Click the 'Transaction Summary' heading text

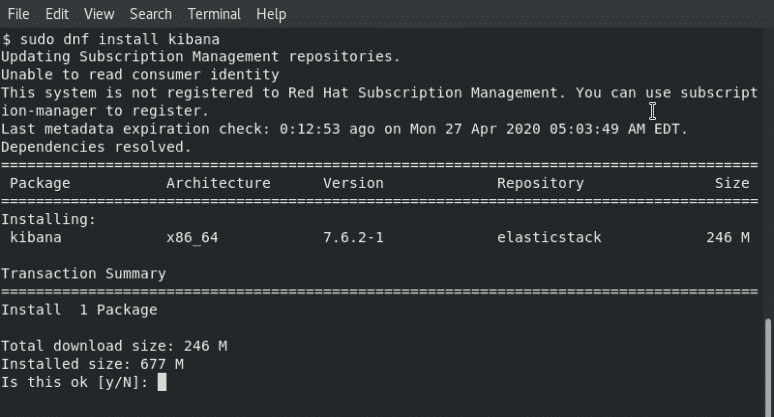[x=83, y=273]
